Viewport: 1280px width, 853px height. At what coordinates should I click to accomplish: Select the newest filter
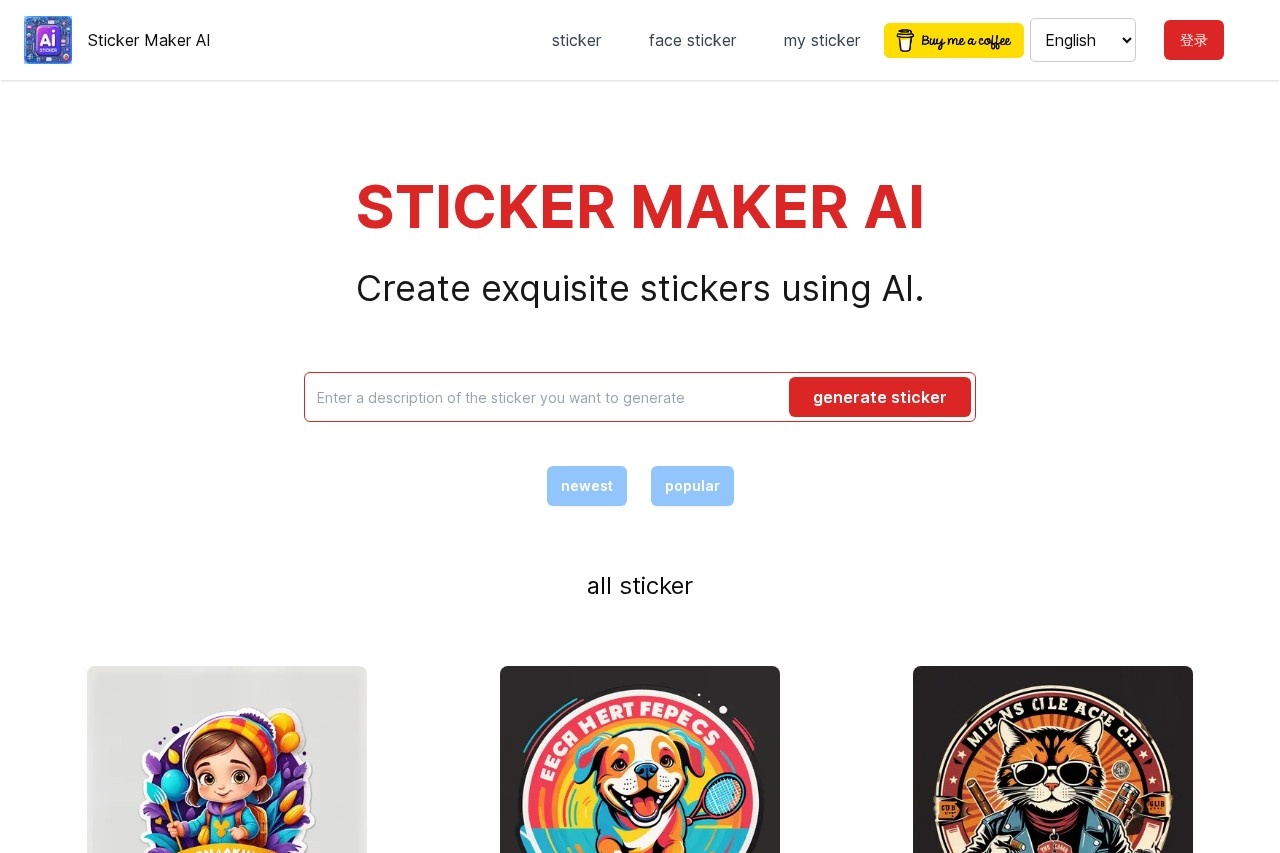click(x=587, y=486)
